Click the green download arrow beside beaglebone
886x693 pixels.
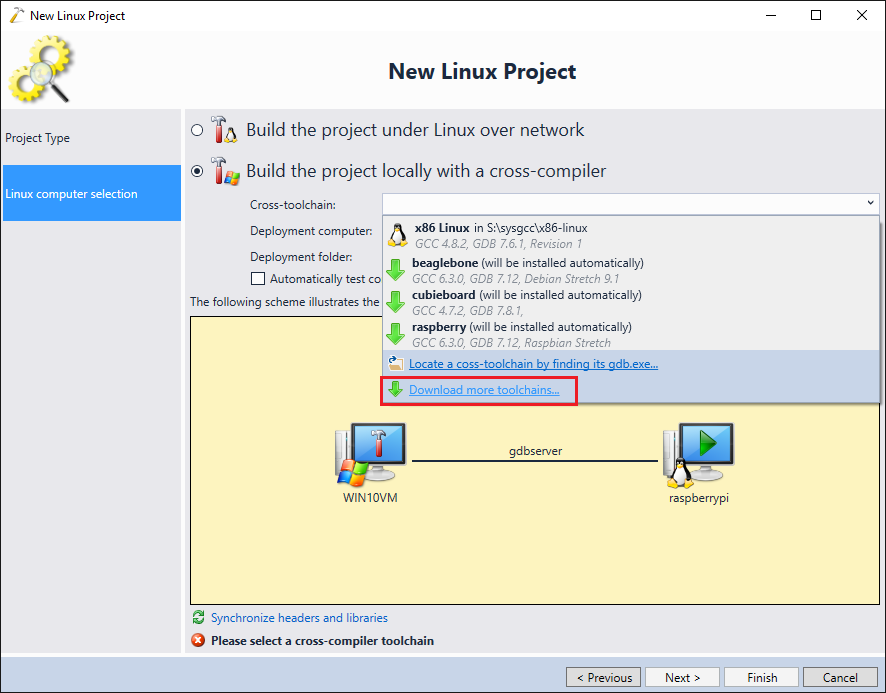pyautogui.click(x=396, y=270)
